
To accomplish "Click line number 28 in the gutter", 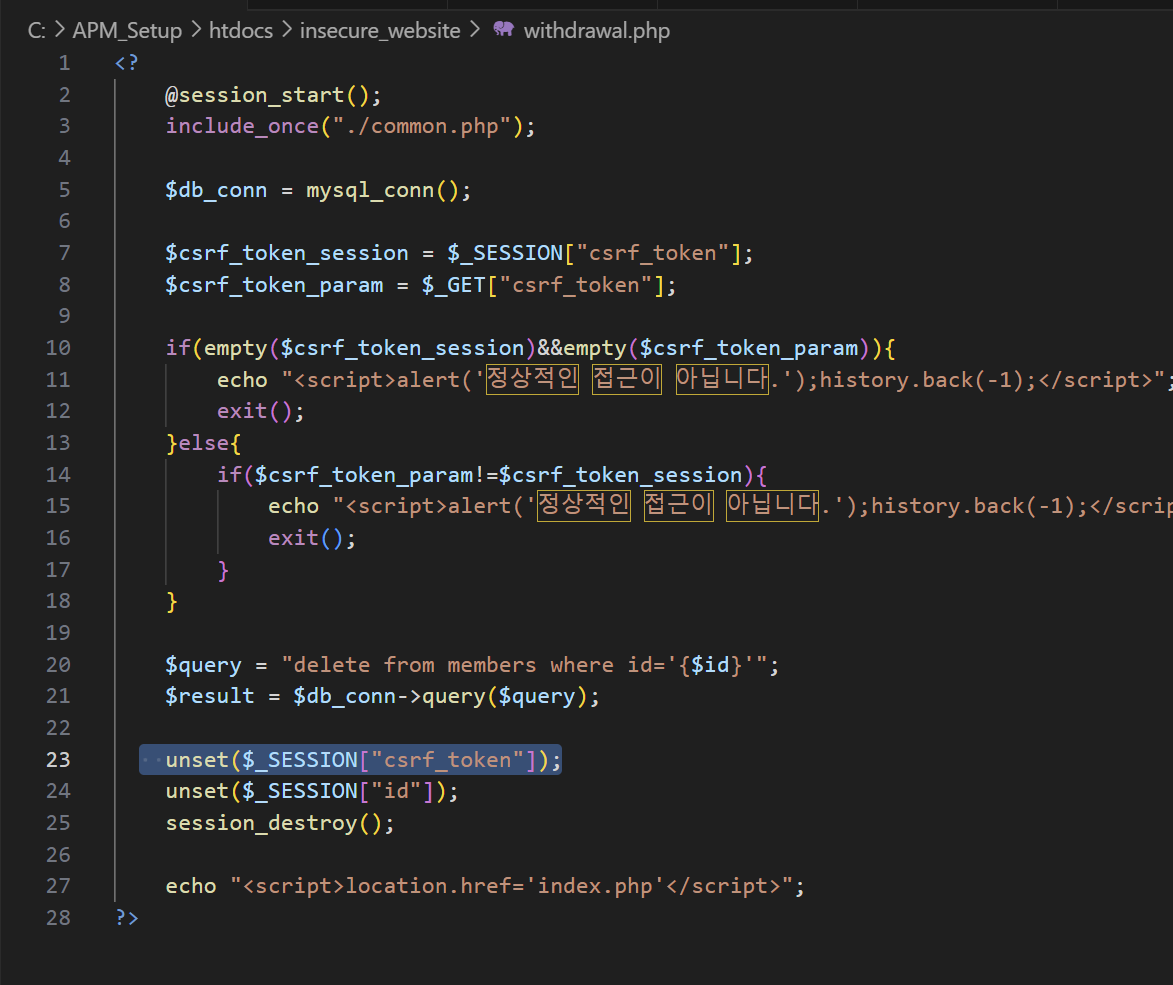I will pos(58,918).
